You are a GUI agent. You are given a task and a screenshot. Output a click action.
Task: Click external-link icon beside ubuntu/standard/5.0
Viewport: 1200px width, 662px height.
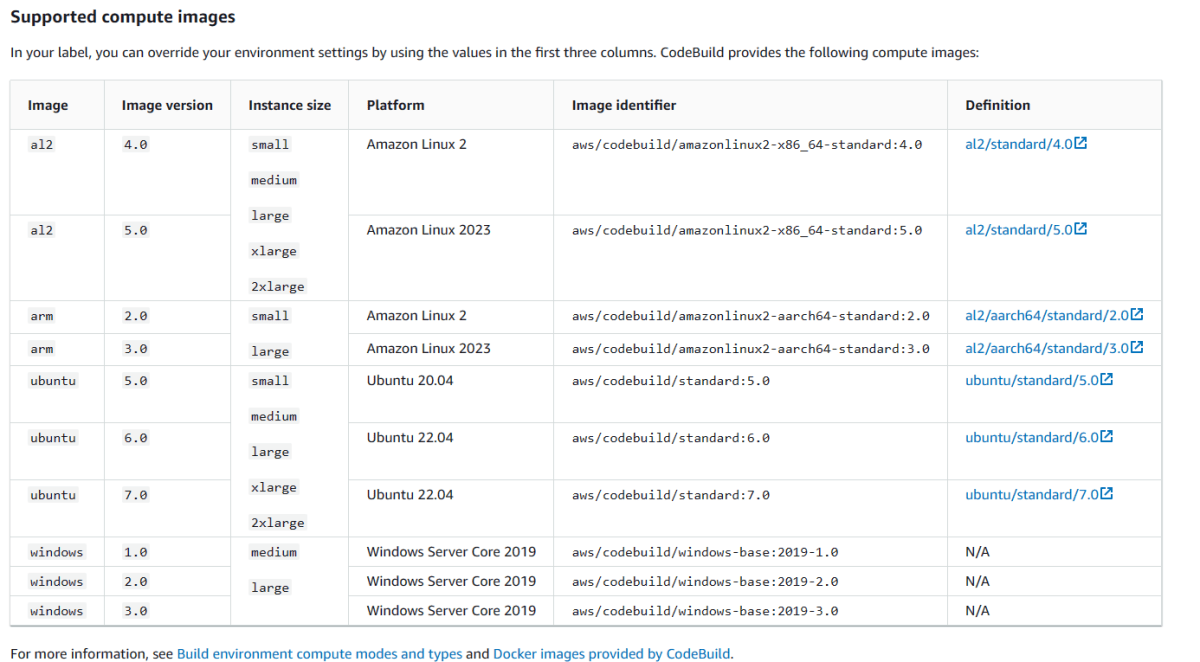[x=1107, y=379]
